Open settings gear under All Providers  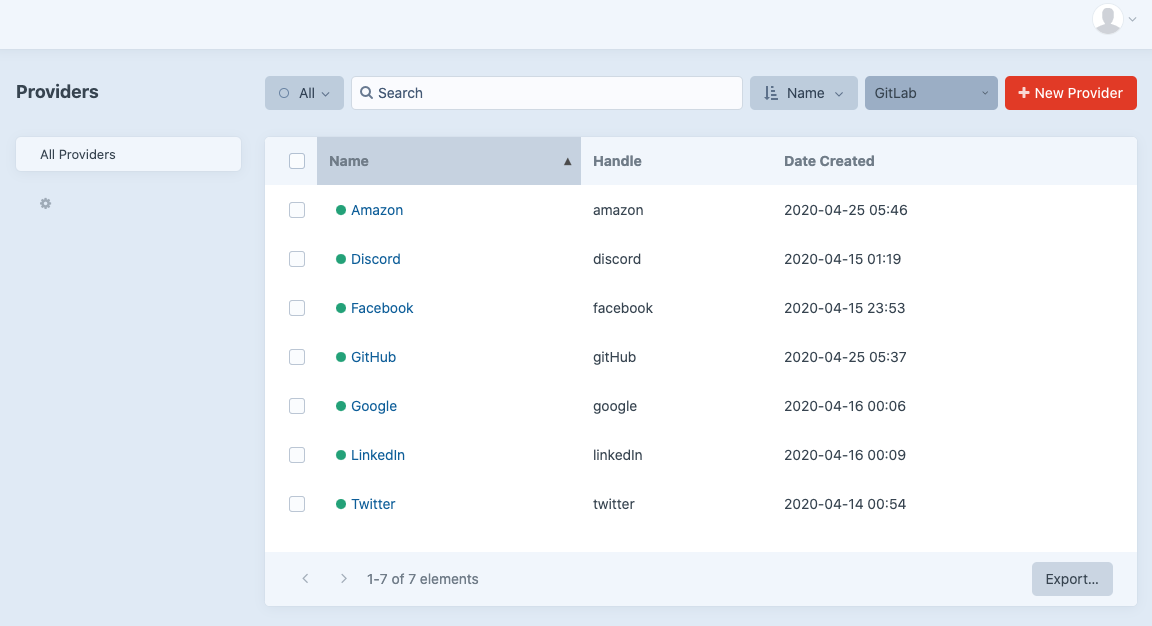click(x=45, y=204)
